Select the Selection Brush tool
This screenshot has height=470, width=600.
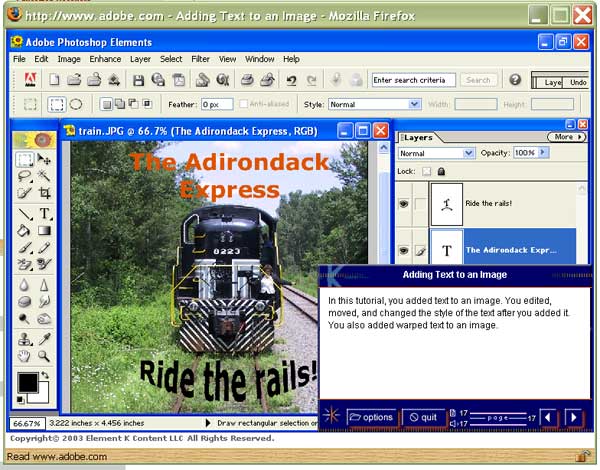click(x=24, y=193)
